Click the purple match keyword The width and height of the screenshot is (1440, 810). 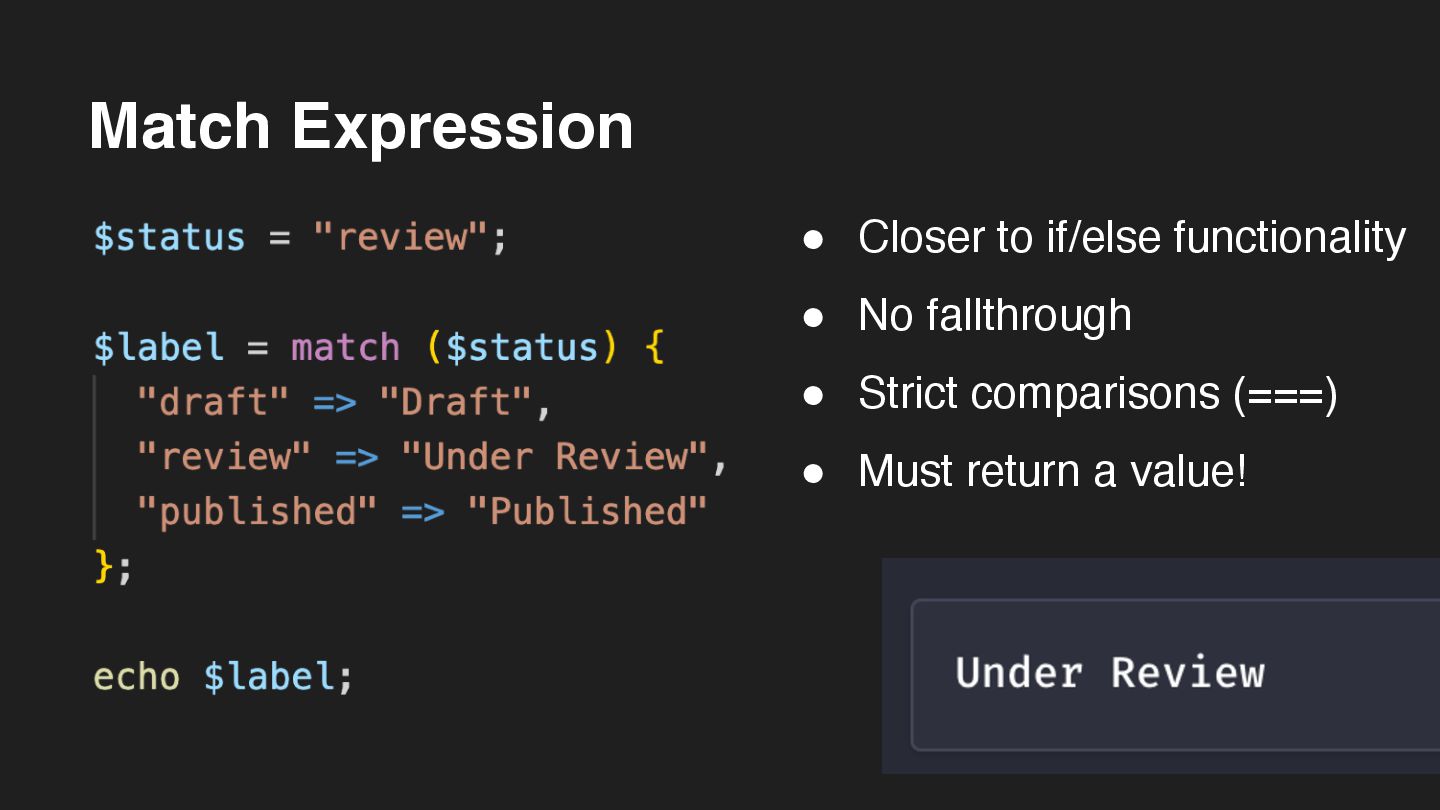(346, 347)
